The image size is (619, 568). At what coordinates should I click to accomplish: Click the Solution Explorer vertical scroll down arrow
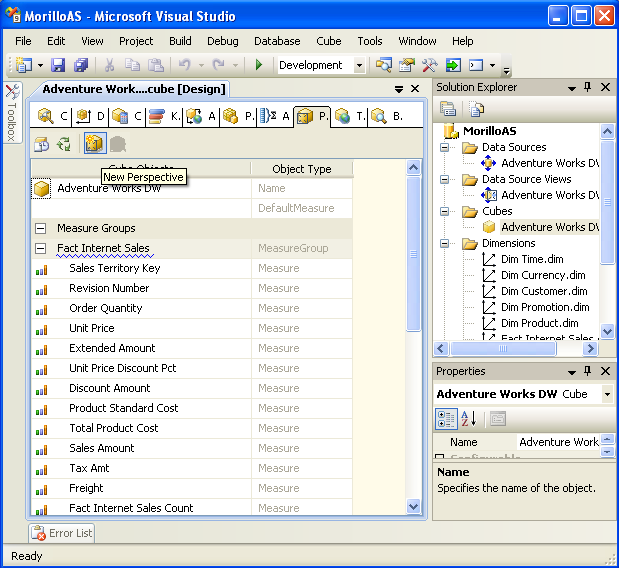click(x=607, y=331)
